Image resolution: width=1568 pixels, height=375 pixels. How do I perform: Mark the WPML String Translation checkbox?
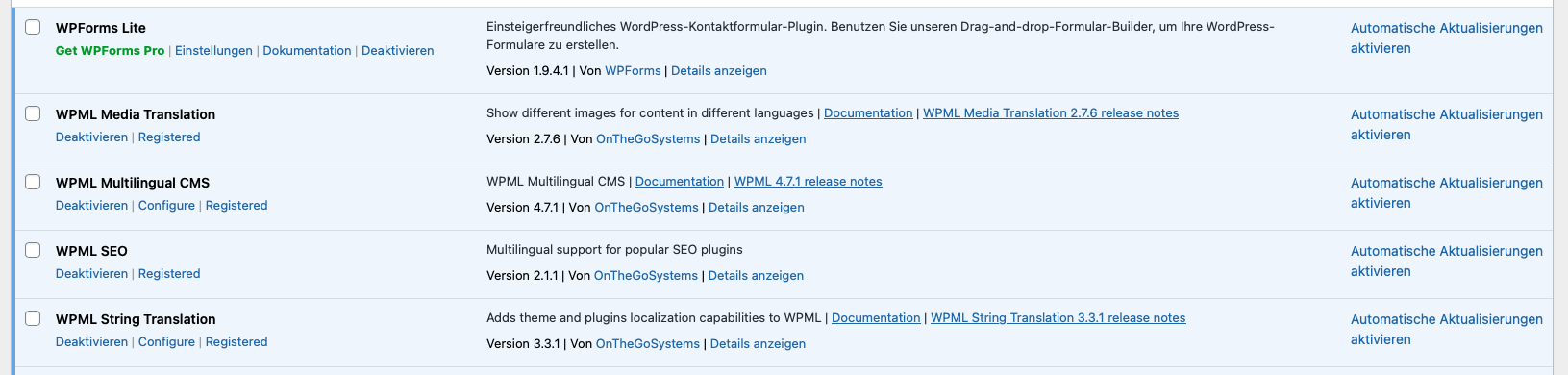33,318
